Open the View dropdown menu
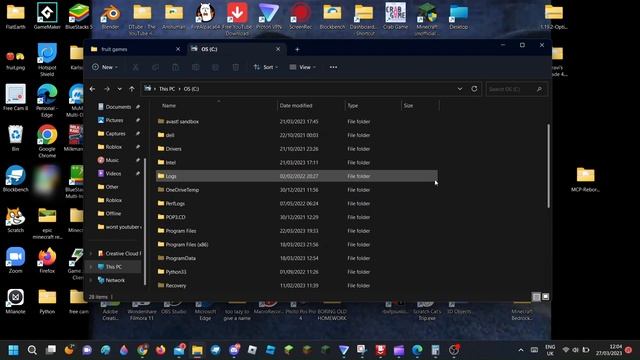Image resolution: width=640 pixels, height=360 pixels. [302, 67]
